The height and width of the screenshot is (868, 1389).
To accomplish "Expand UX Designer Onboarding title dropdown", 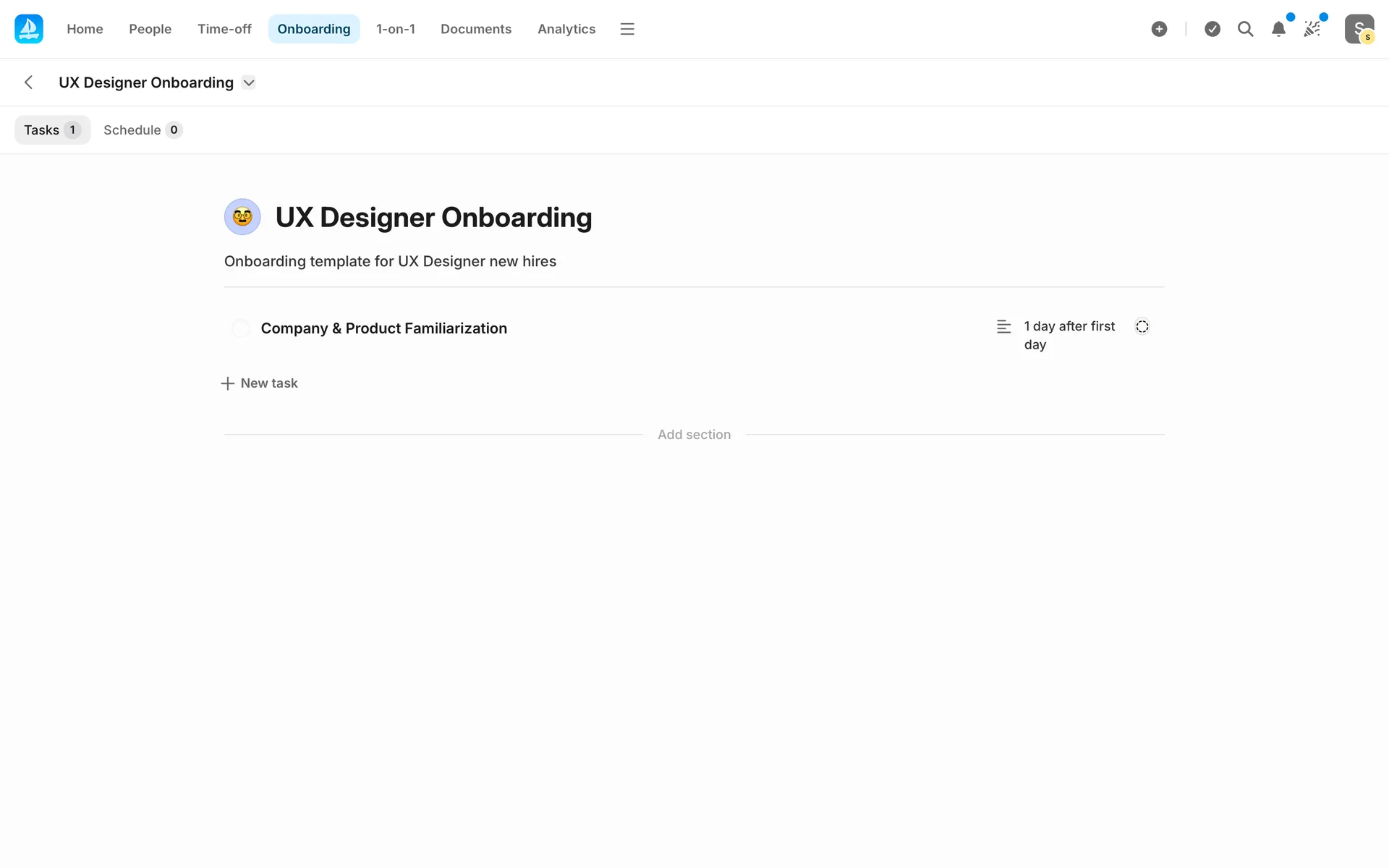I will (x=249, y=82).
